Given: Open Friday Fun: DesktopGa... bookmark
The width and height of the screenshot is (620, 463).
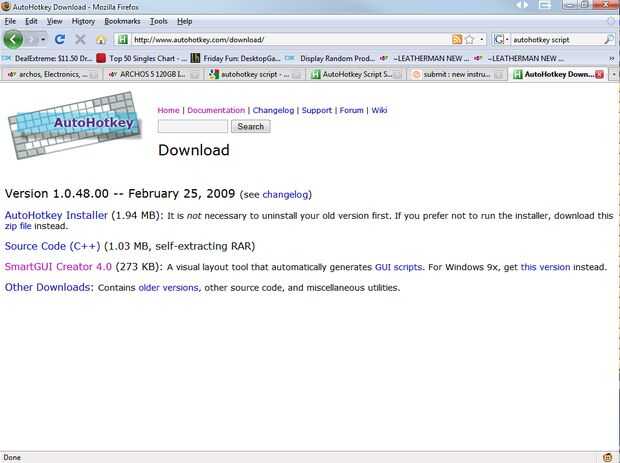Looking at the screenshot, I should tap(235, 59).
